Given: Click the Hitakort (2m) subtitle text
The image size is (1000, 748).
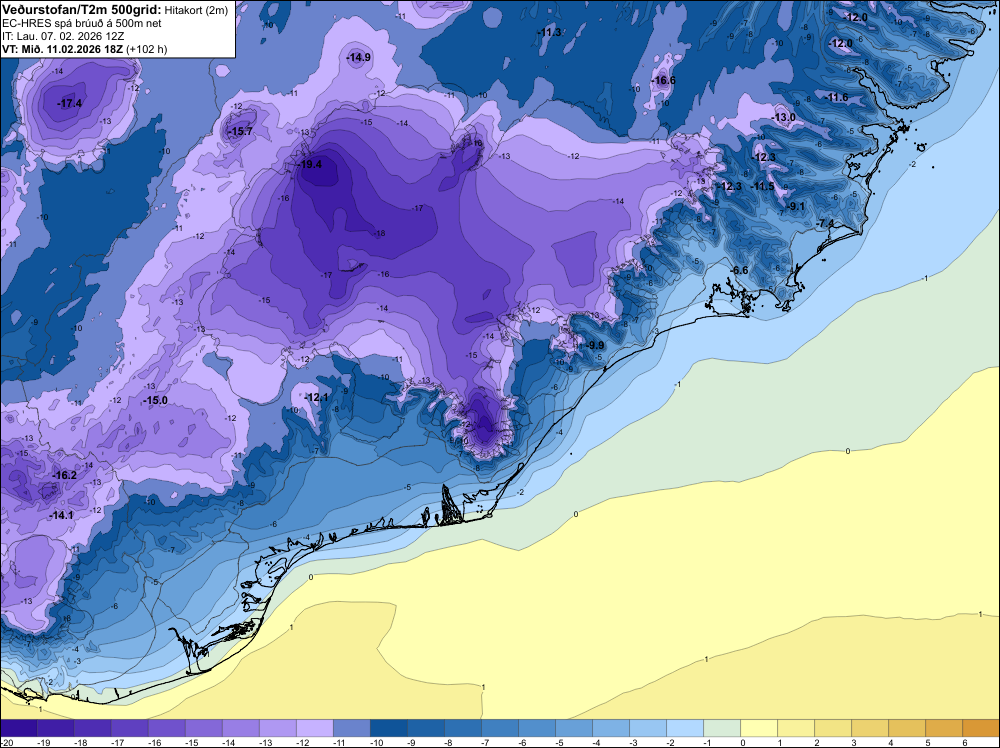Looking at the screenshot, I should pos(196,10).
